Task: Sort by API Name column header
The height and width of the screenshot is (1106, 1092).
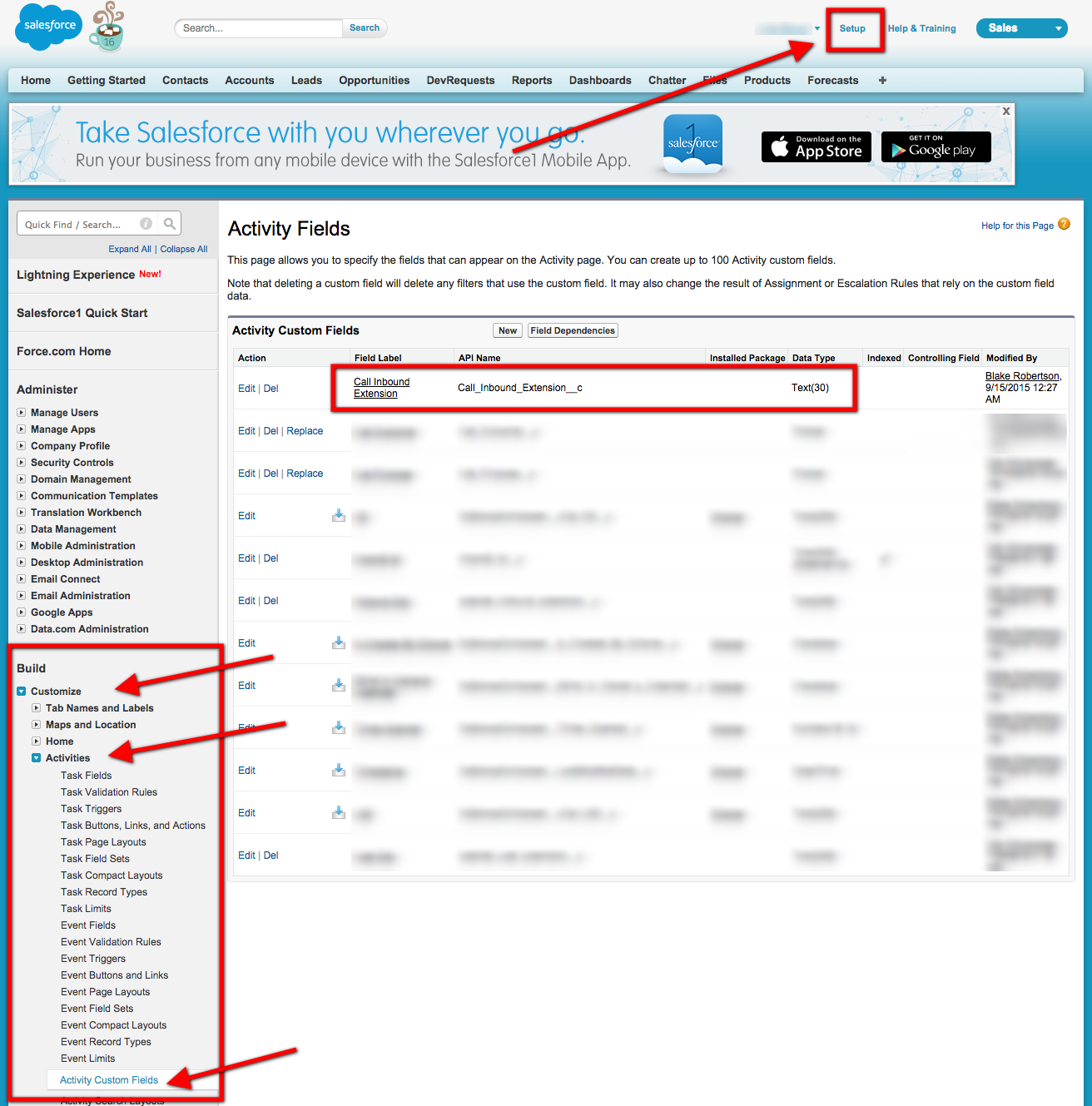Action: pyautogui.click(x=479, y=358)
